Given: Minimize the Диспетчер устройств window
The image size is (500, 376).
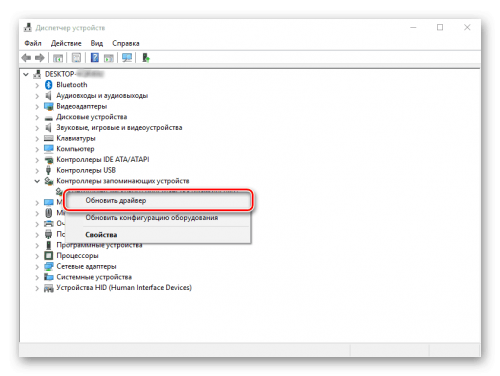Looking at the screenshot, I should [413, 27].
